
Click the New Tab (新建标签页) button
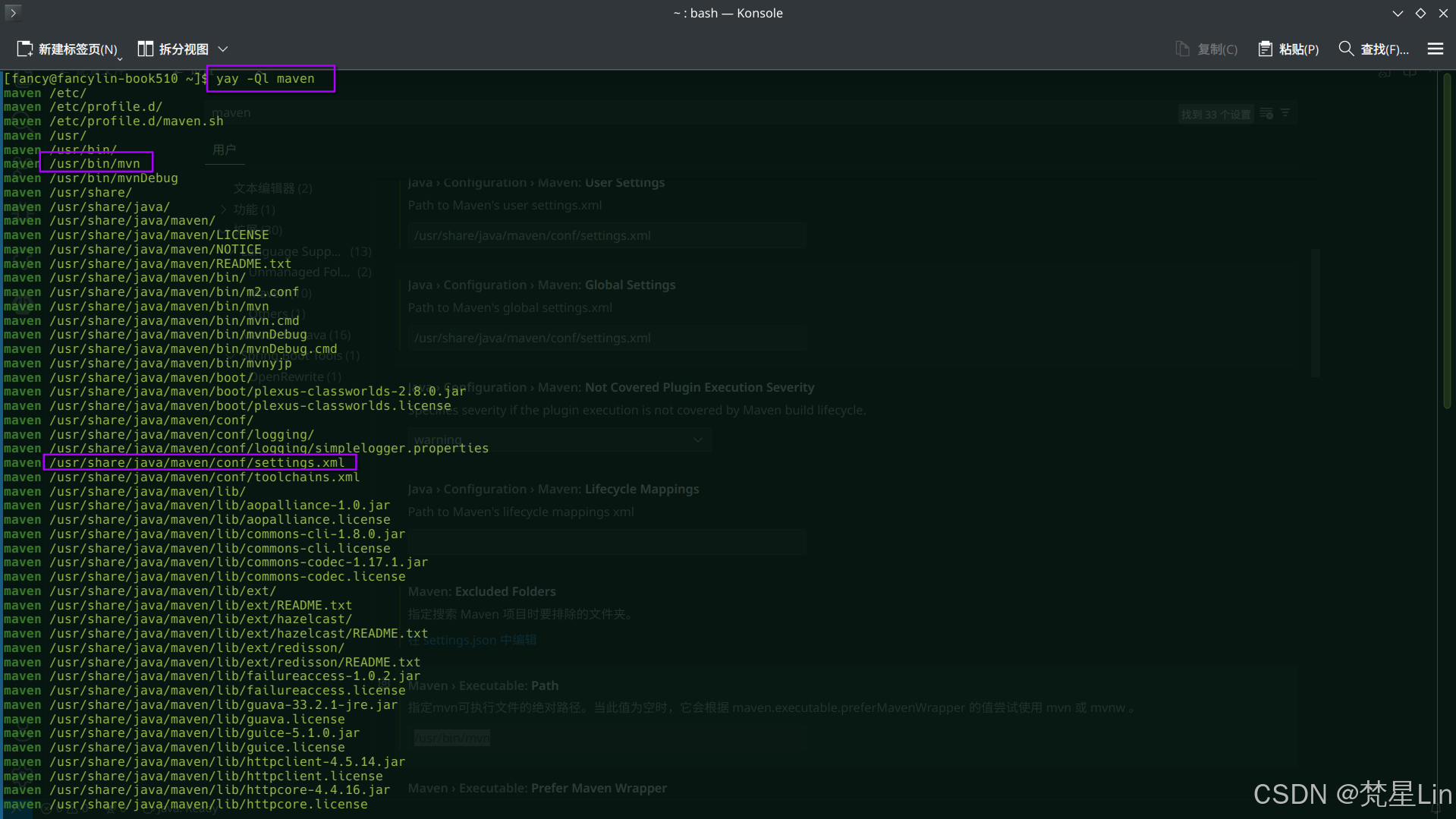pyautogui.click(x=67, y=49)
